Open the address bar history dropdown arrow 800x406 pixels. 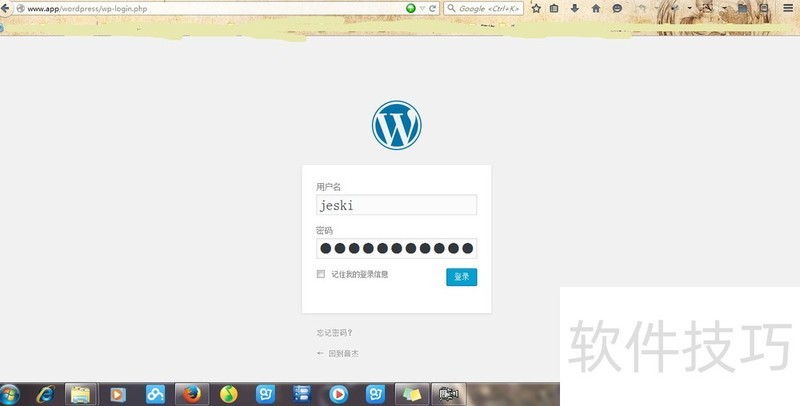click(x=422, y=9)
